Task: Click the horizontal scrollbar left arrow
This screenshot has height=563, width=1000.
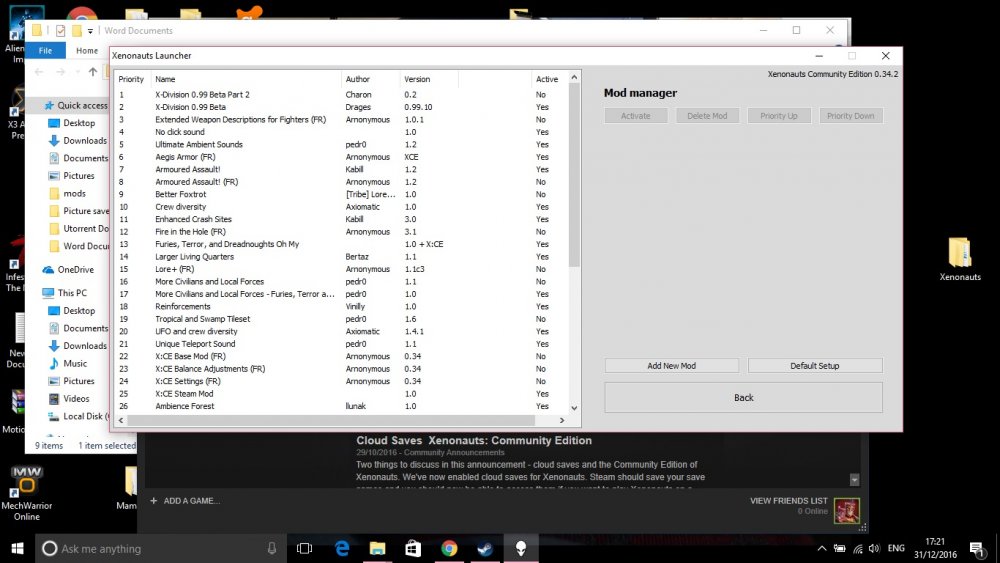Action: click(121, 420)
